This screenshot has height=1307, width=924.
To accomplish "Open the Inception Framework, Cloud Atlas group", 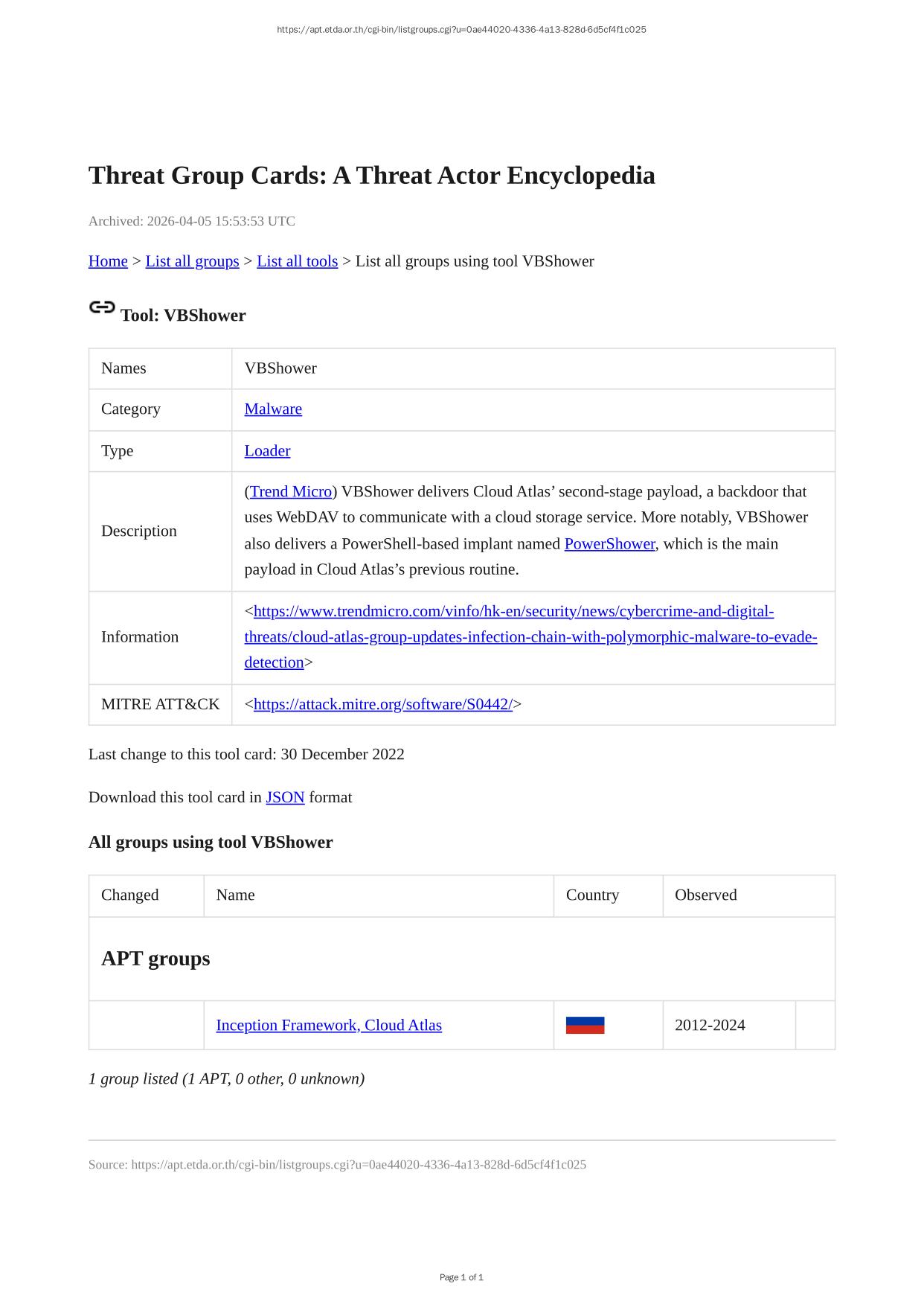I will coord(329,1025).
